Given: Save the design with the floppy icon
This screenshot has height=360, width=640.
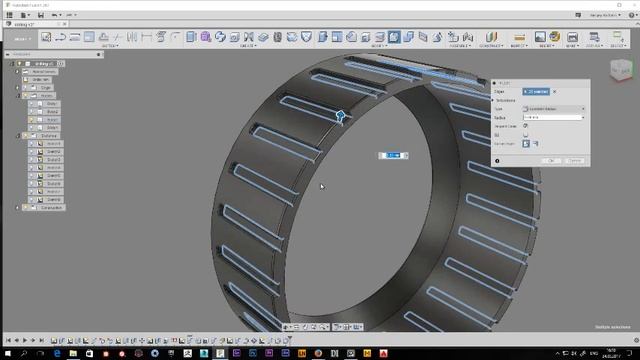Looking at the screenshot, I should coord(40,15).
